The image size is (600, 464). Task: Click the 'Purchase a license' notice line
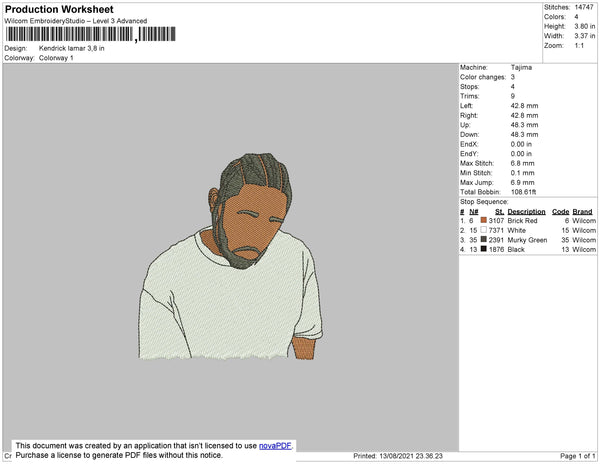click(x=119, y=455)
